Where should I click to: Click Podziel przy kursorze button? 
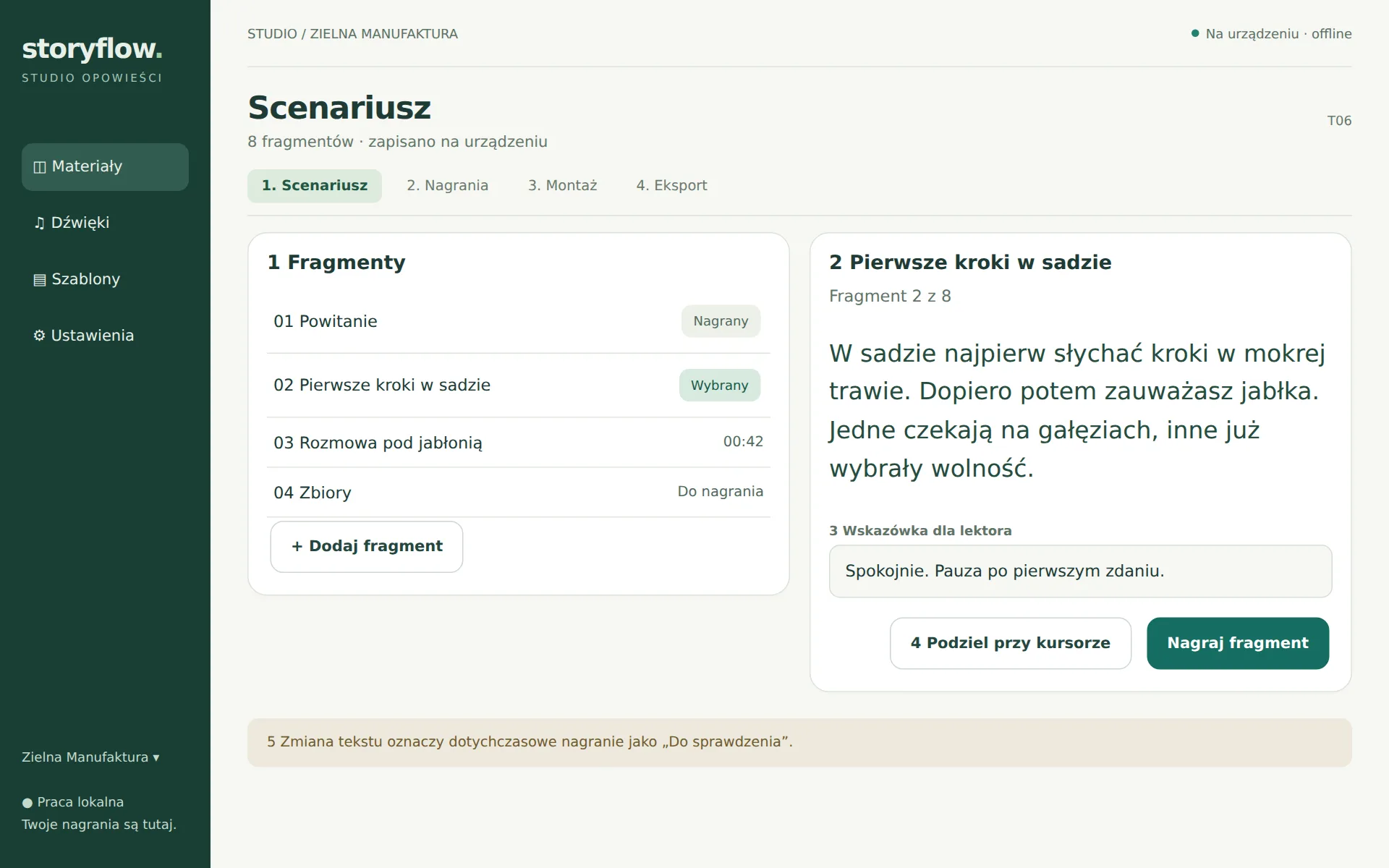click(x=1011, y=643)
